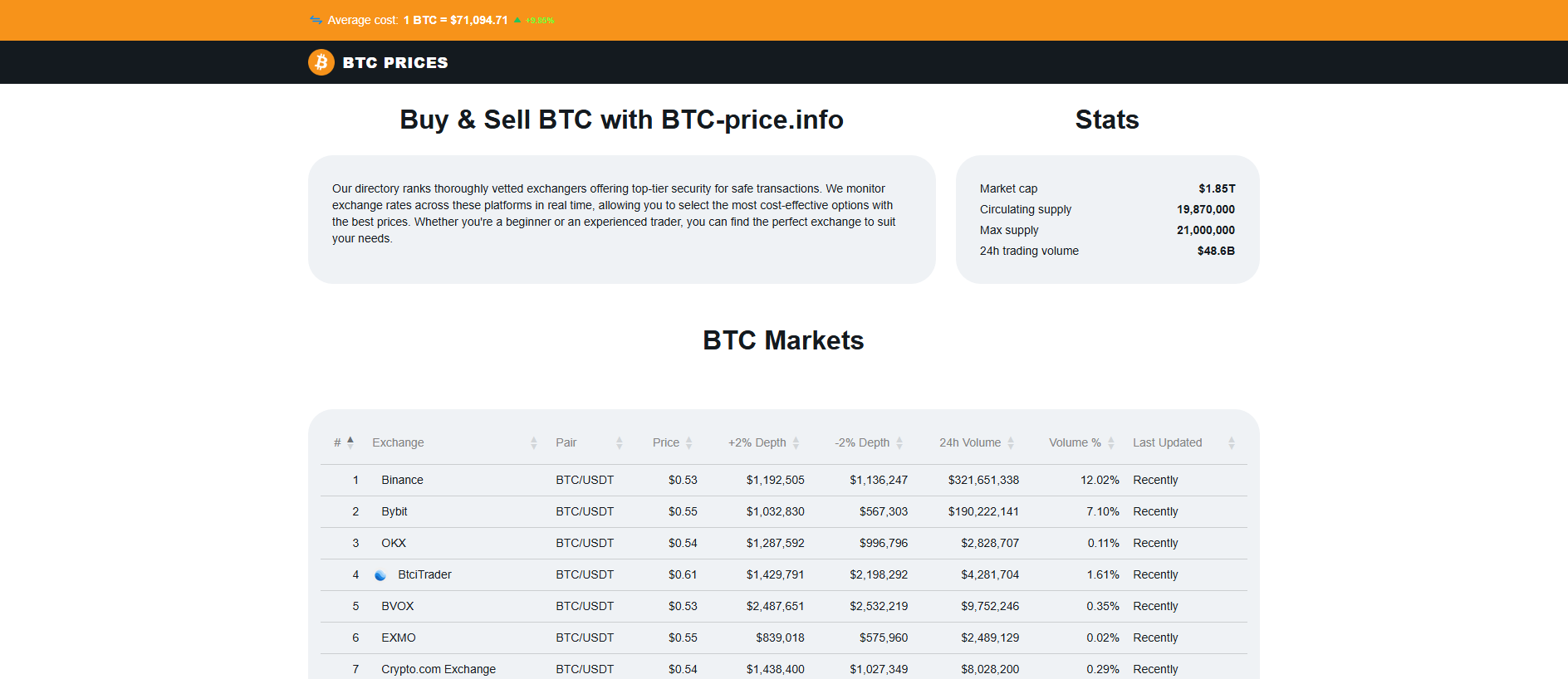The height and width of the screenshot is (679, 1568).
Task: Click the Buy & Sell BTC heading
Action: coord(621,120)
